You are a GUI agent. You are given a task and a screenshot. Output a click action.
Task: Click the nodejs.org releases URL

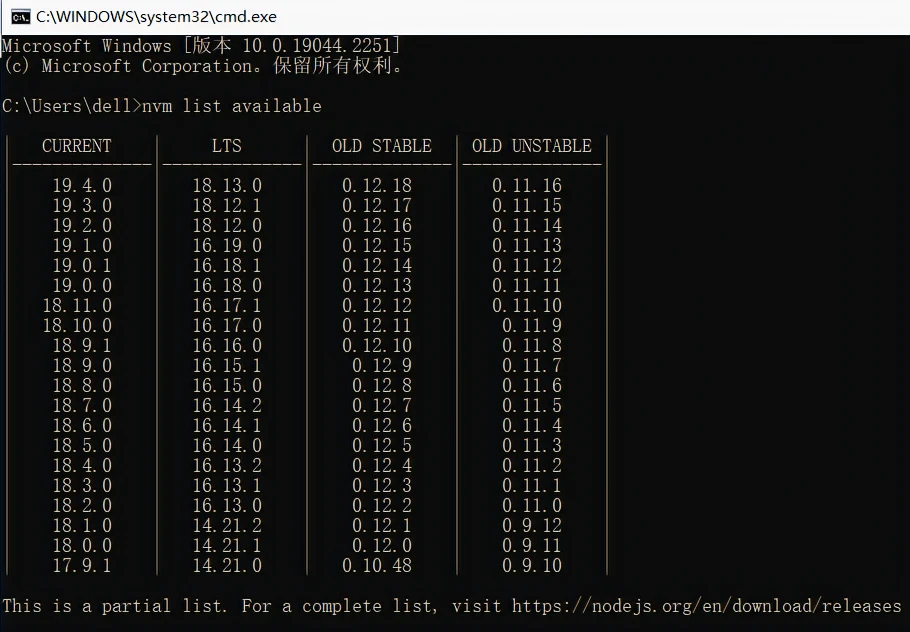(706, 606)
